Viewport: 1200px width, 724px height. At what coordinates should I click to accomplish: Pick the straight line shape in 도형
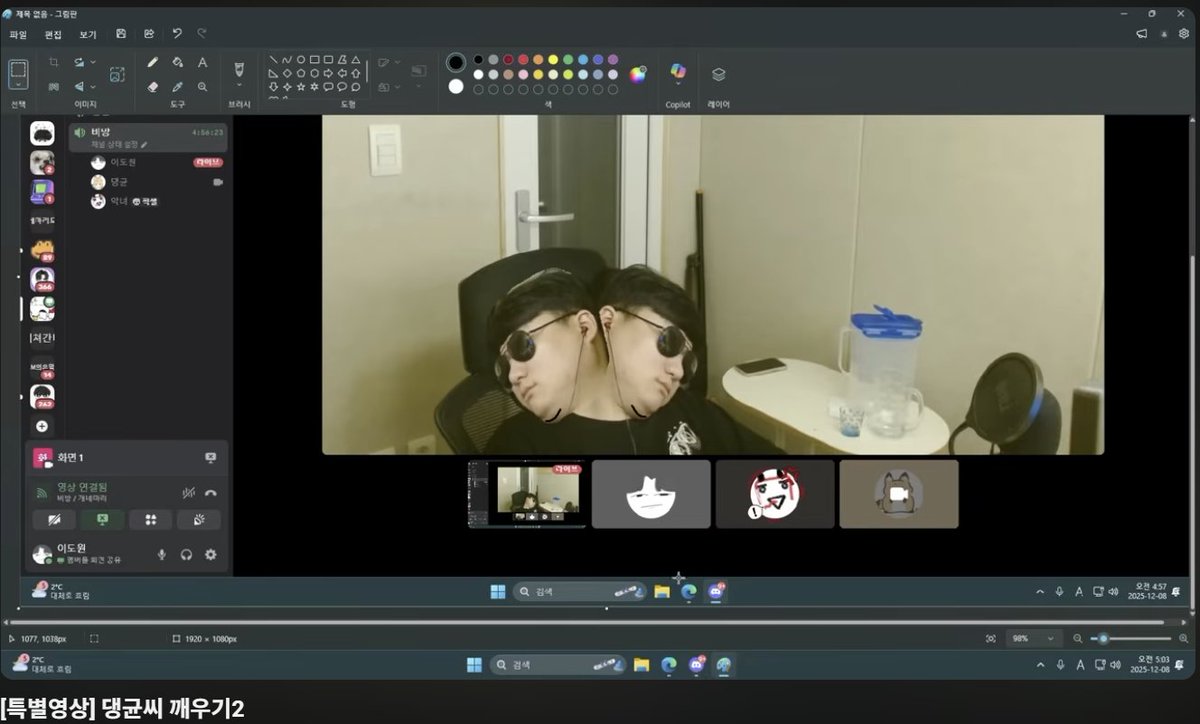click(x=273, y=60)
